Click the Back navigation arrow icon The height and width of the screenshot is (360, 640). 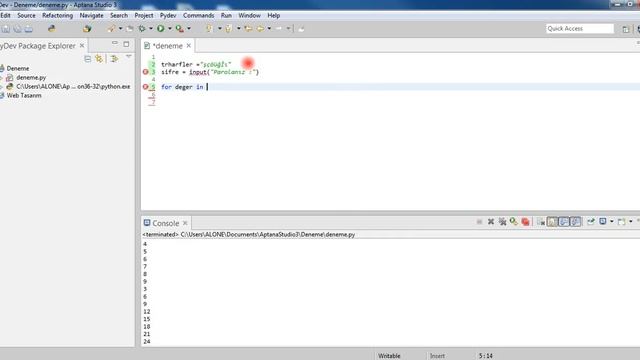[x=260, y=29]
